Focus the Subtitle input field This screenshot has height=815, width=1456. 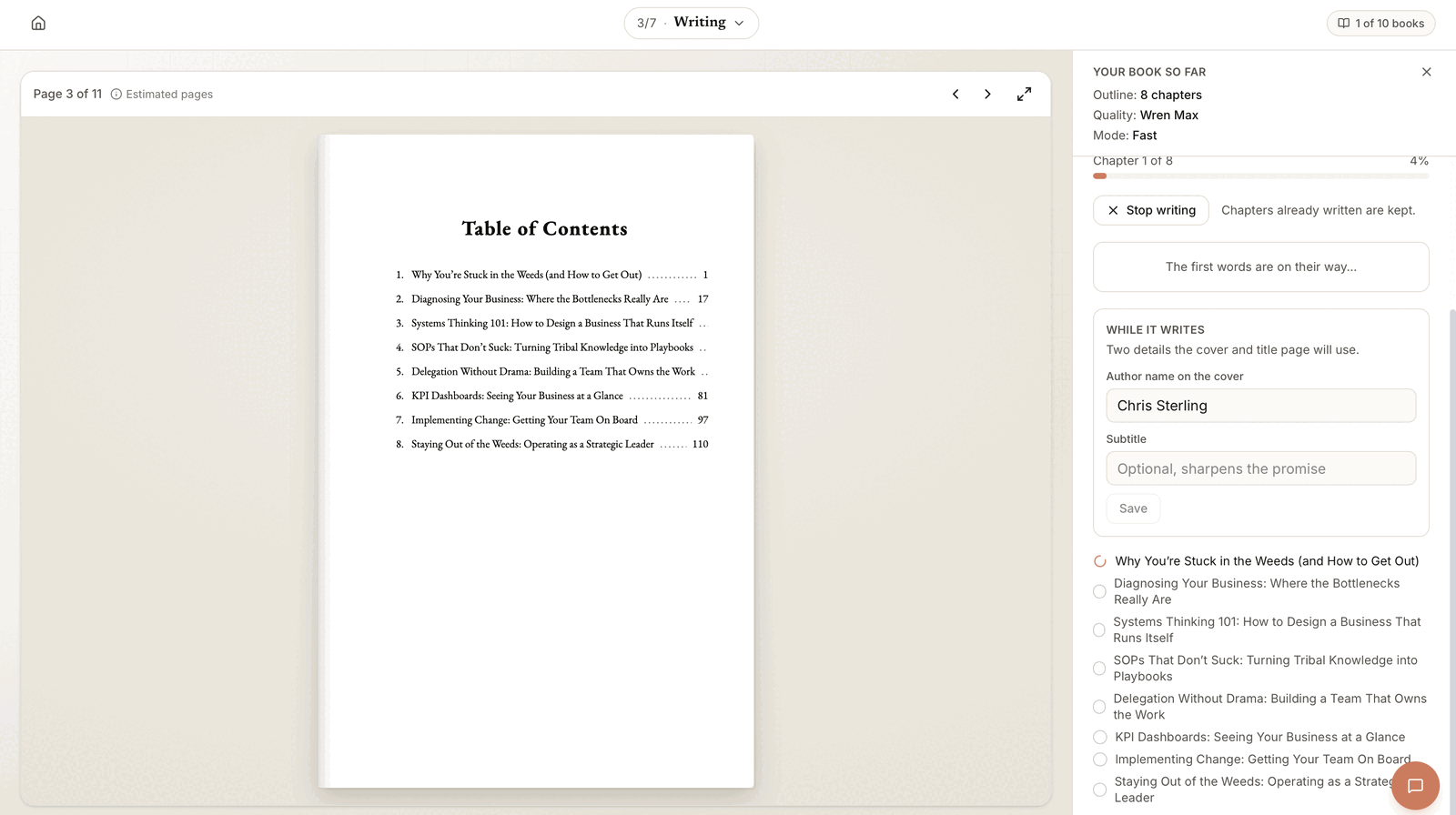click(1261, 468)
